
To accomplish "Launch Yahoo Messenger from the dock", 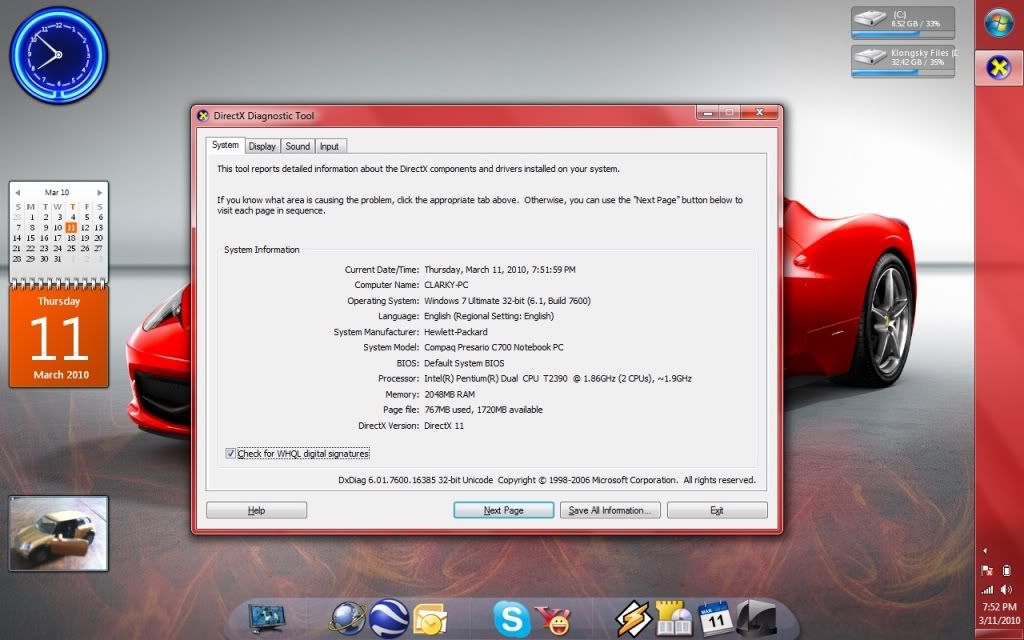I will [x=552, y=620].
